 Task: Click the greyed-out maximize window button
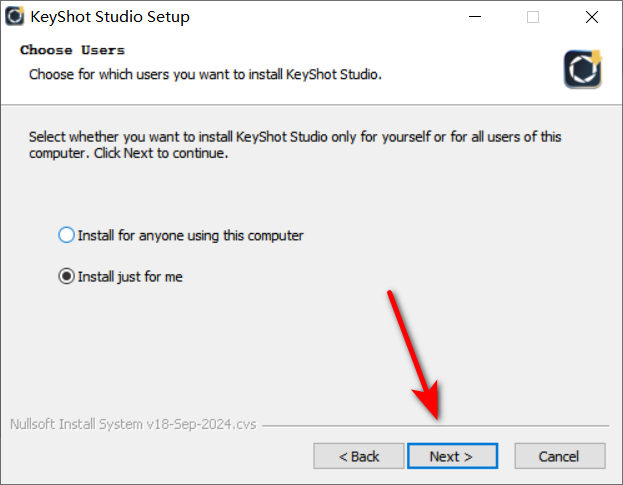point(533,17)
